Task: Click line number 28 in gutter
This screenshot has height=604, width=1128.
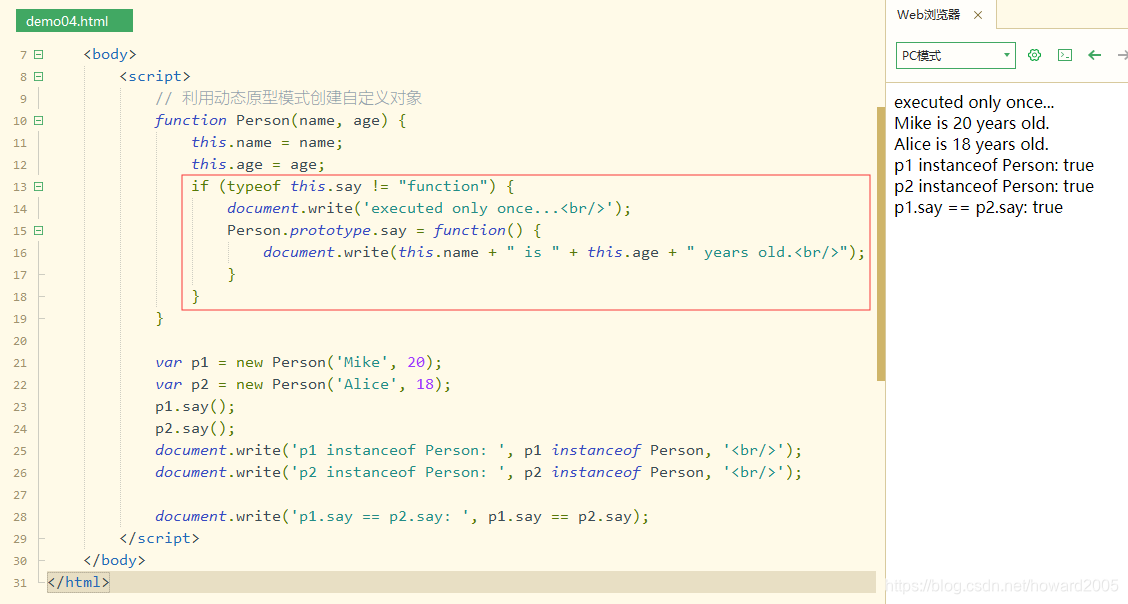Action: pos(20,517)
